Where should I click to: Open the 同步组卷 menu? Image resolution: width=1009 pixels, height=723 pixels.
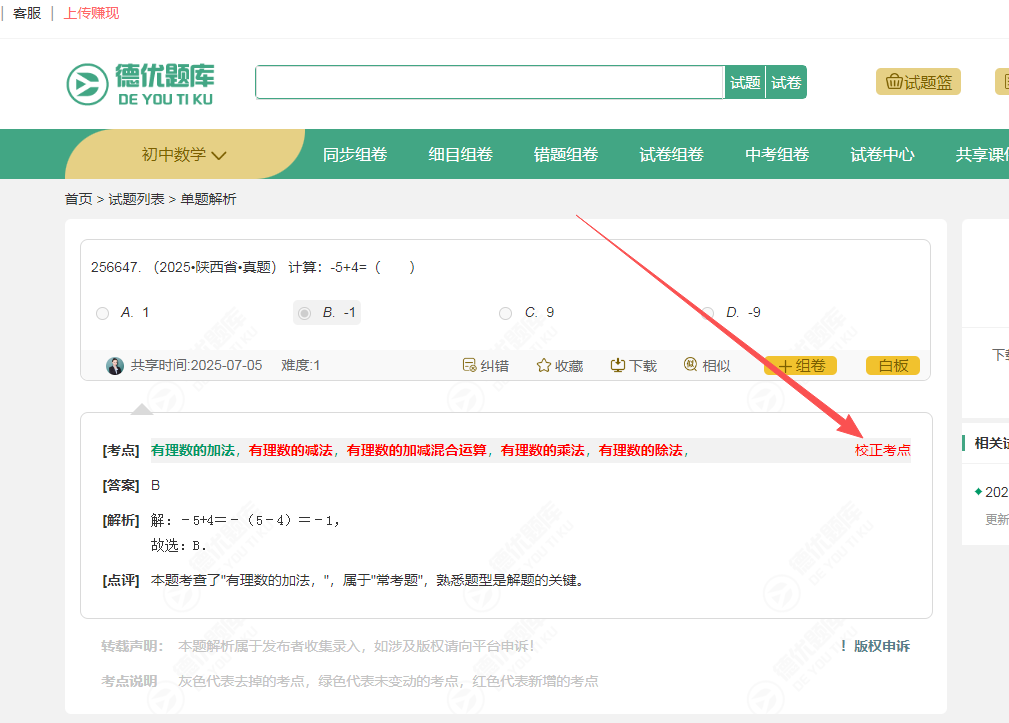click(355, 154)
